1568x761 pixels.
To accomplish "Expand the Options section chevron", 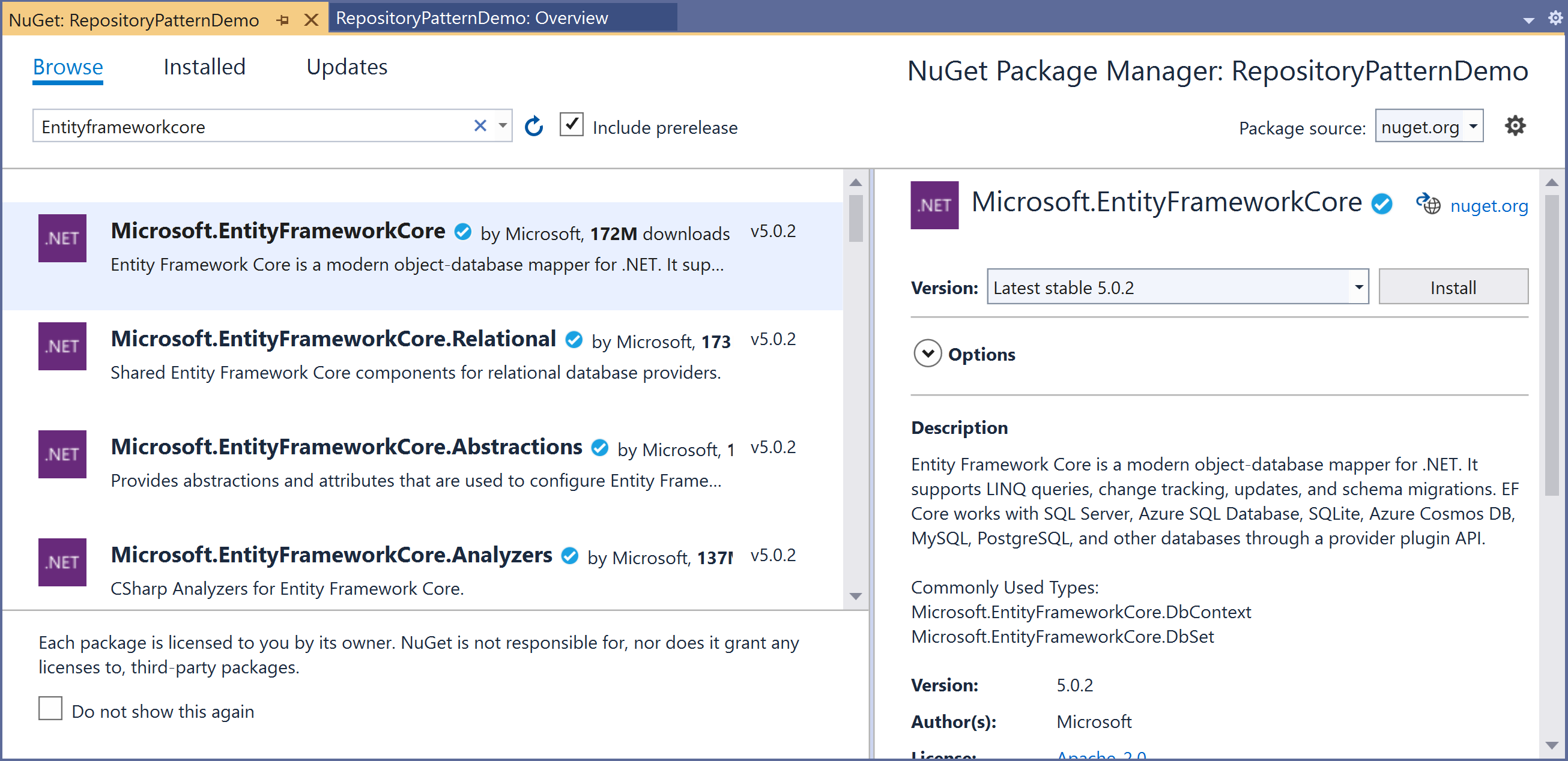I will click(x=927, y=353).
